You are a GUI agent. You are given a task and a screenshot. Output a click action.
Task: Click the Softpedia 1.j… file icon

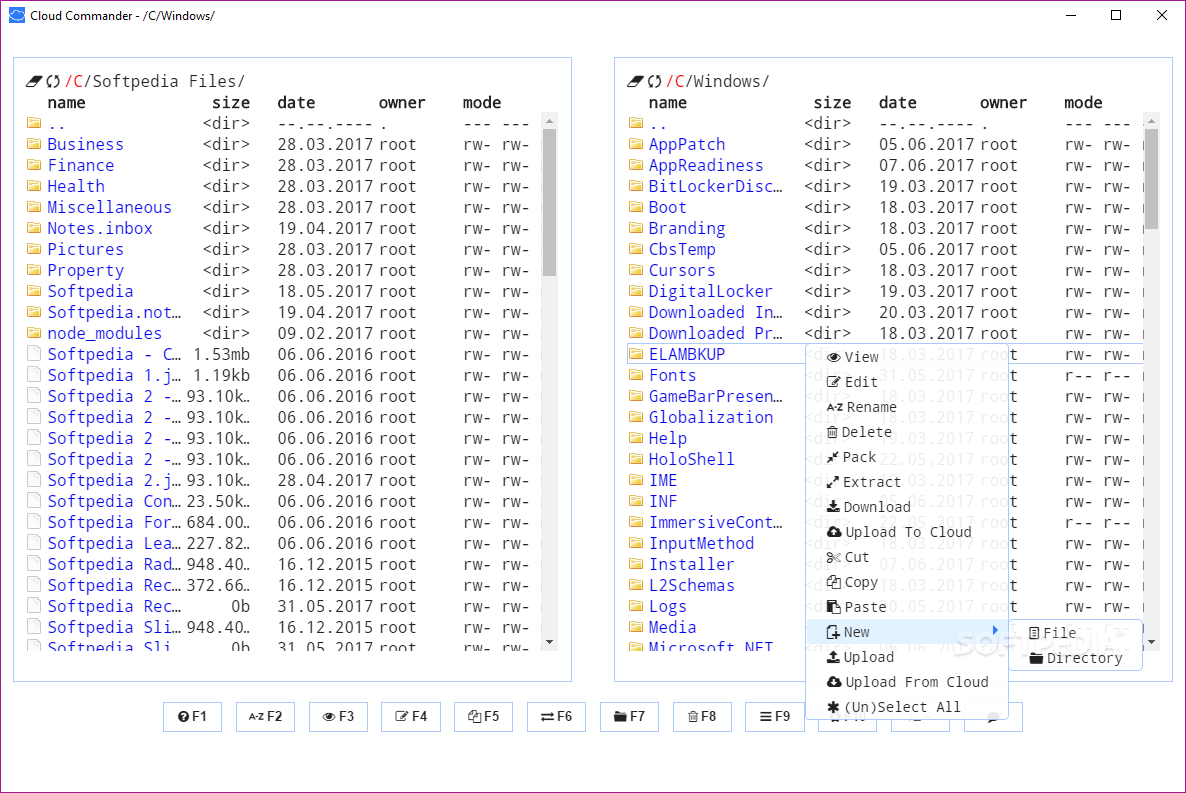pyautogui.click(x=34, y=375)
